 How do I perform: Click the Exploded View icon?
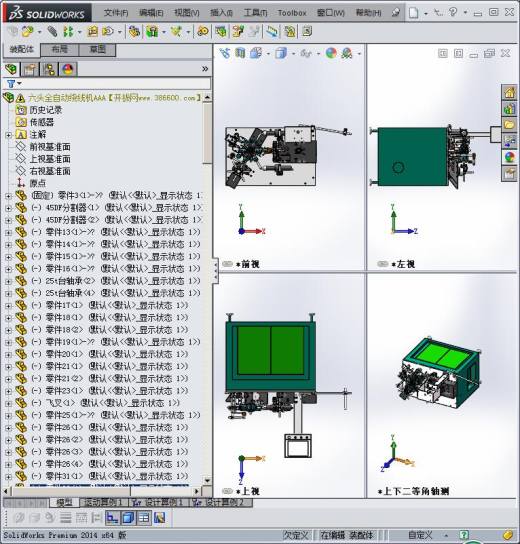tap(238, 32)
